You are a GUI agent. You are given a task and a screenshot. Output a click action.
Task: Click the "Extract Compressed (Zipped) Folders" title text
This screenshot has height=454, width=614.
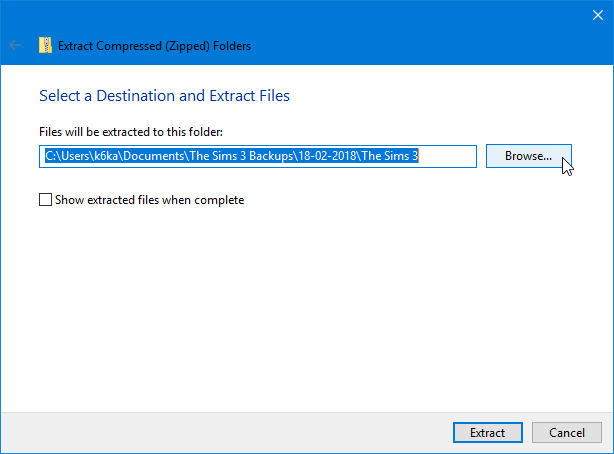coord(155,45)
